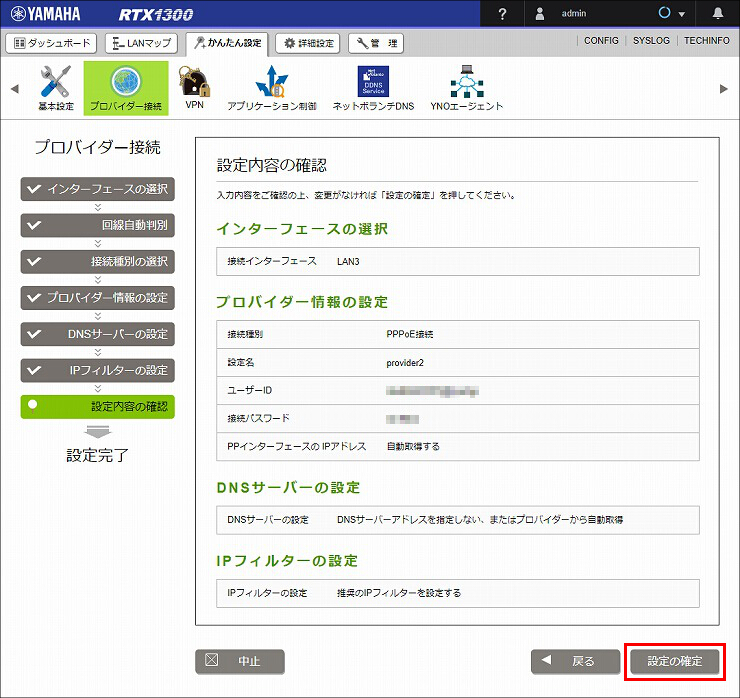
Task: Click the YAMAHA logo
Action: pyautogui.click(x=46, y=14)
